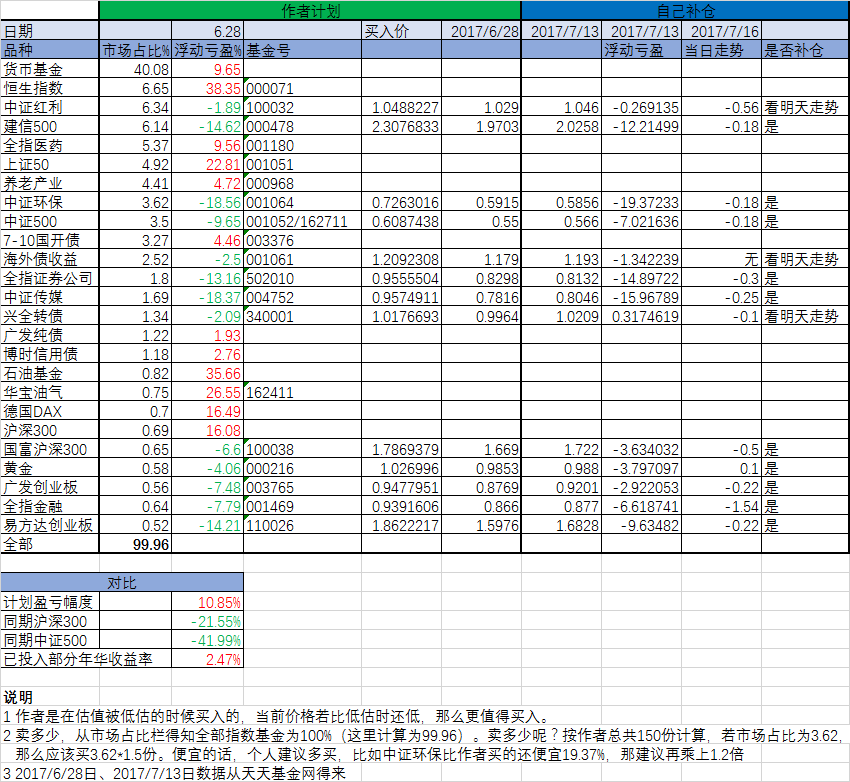This screenshot has height=782, width=850.
Task: Select the 养老产业 row label
Action: coord(49,183)
